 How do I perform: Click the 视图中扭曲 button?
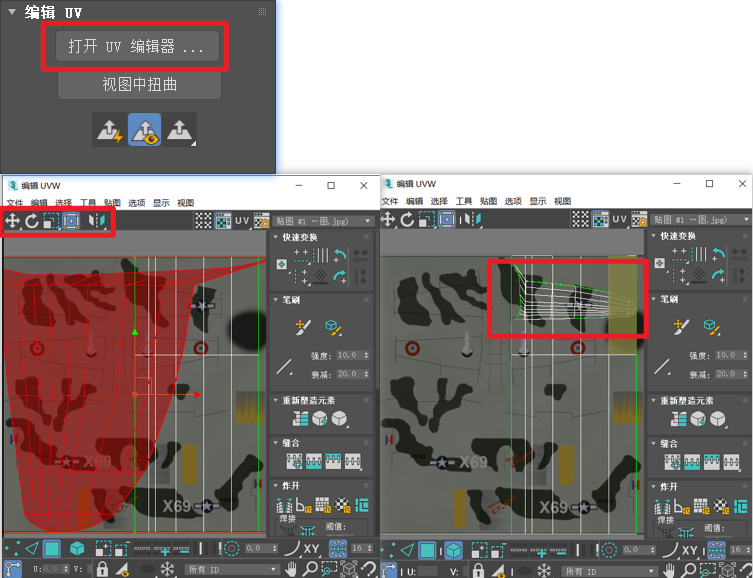point(139,85)
